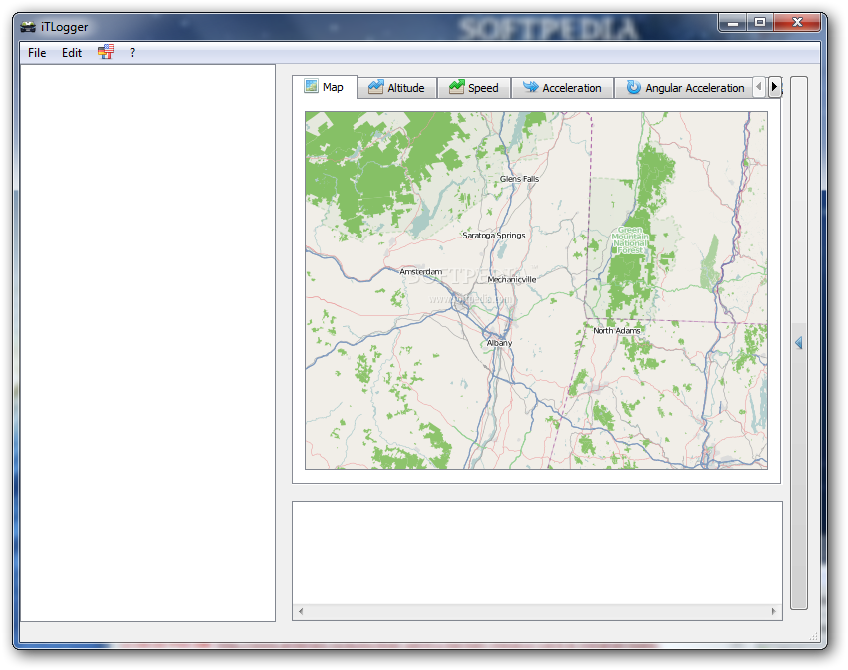Click Mechanicville label on the map
The width and height of the screenshot is (848, 670).
(512, 280)
